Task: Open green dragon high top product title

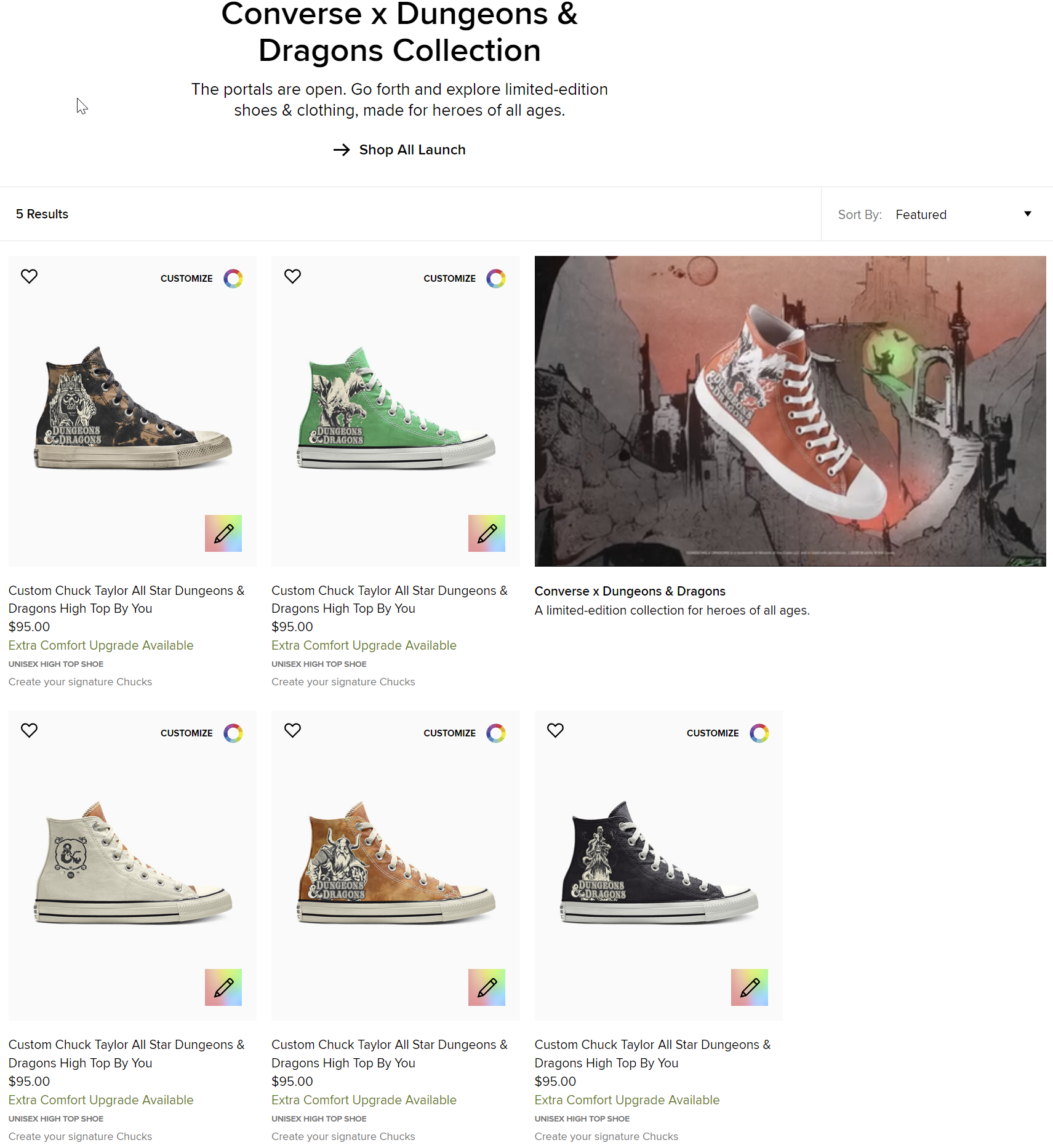Action: tap(390, 599)
